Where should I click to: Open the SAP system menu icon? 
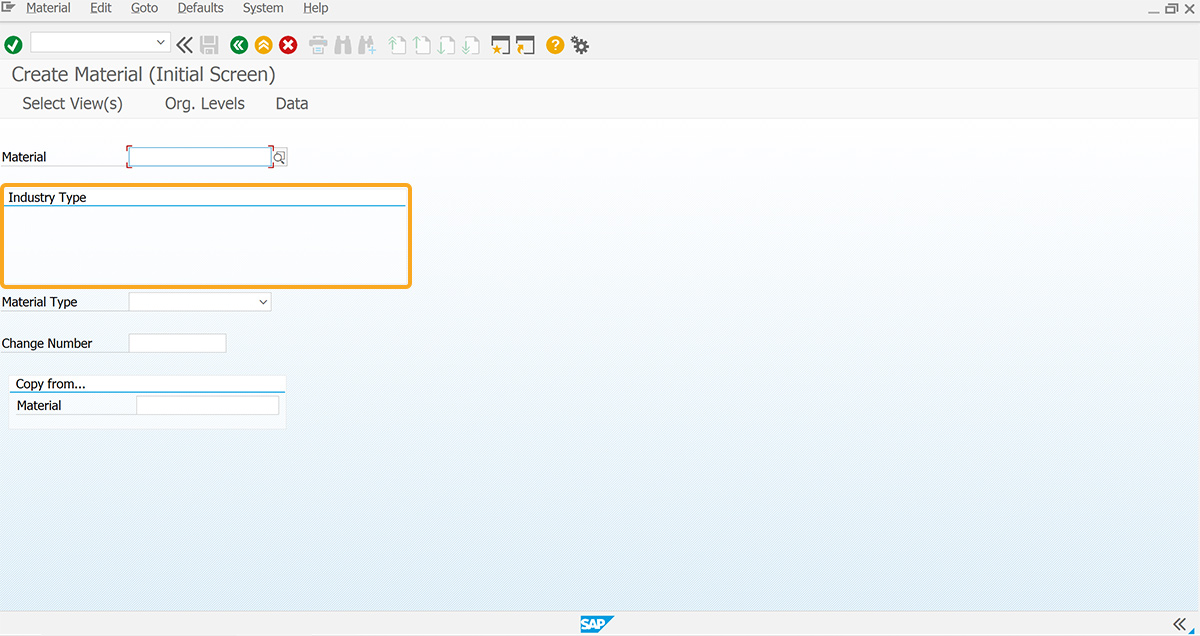click(9, 8)
